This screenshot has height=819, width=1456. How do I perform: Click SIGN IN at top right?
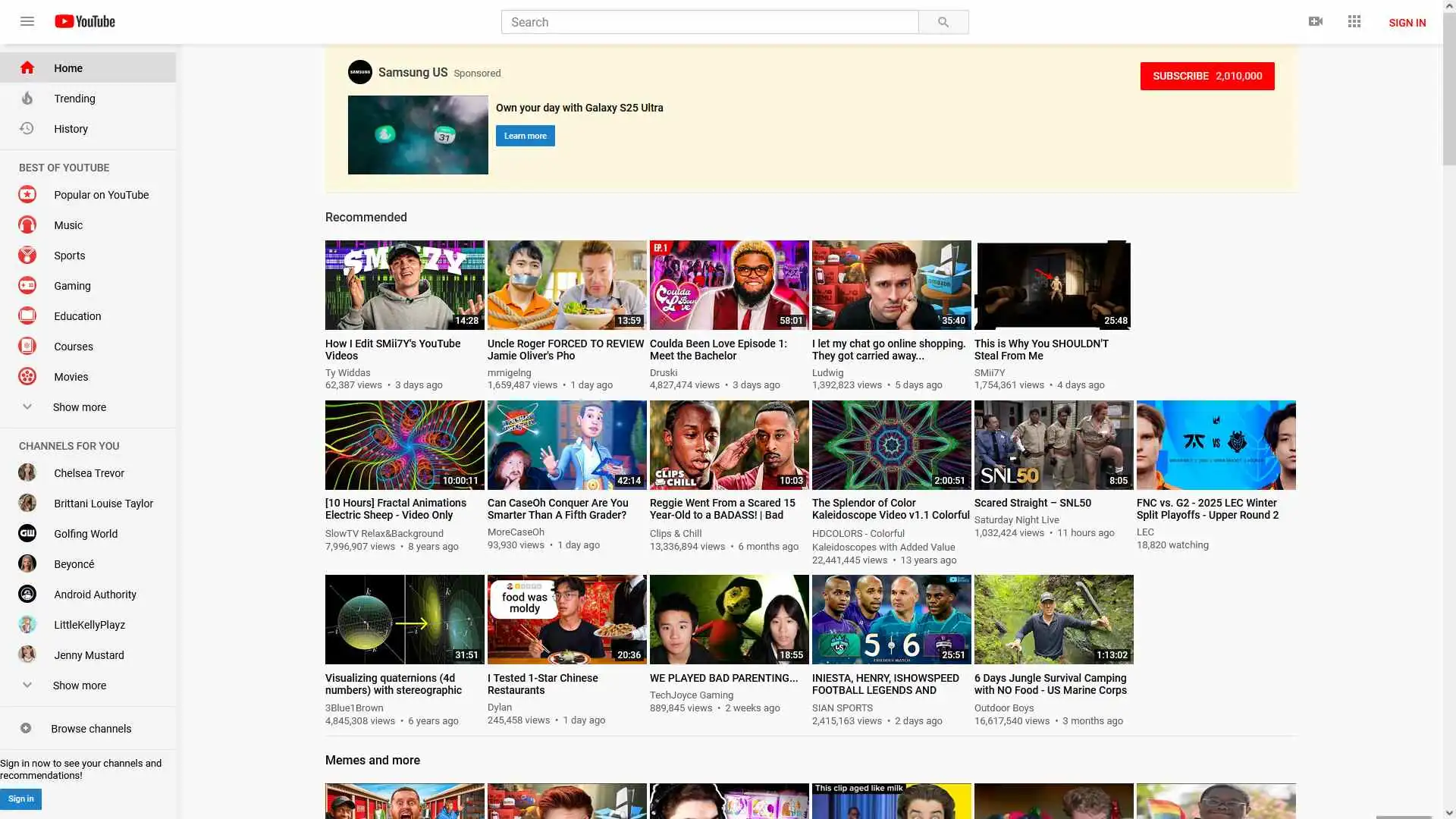tap(1407, 23)
